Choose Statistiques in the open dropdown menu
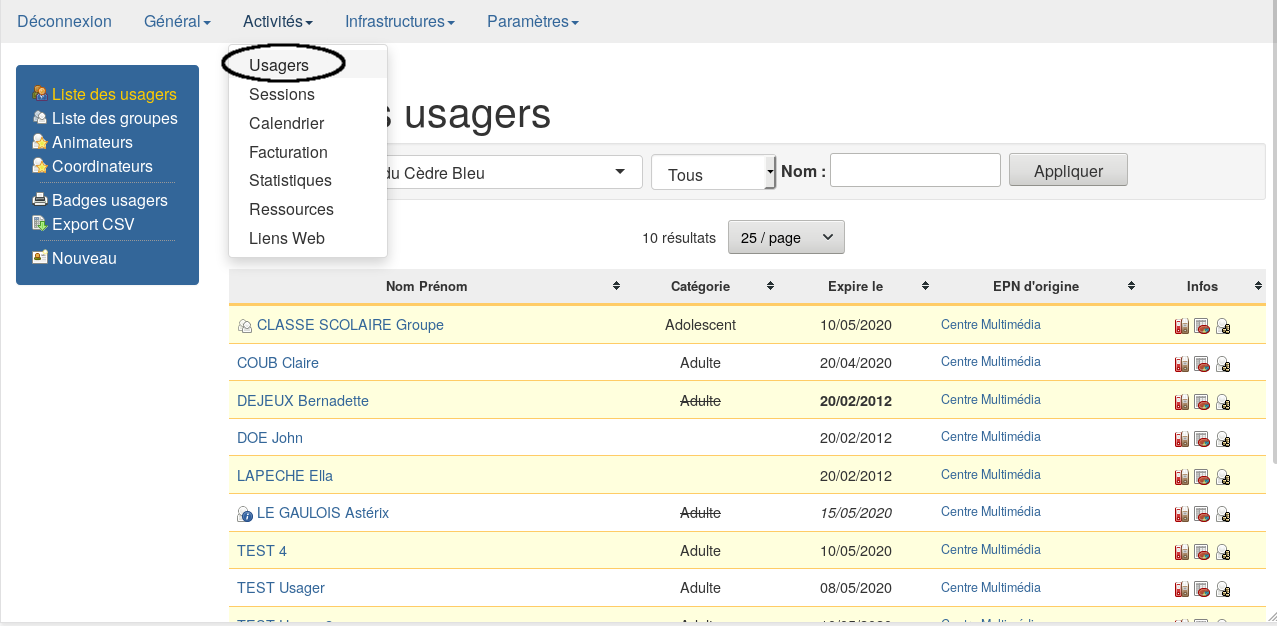Viewport: 1277px width, 626px height. (290, 180)
